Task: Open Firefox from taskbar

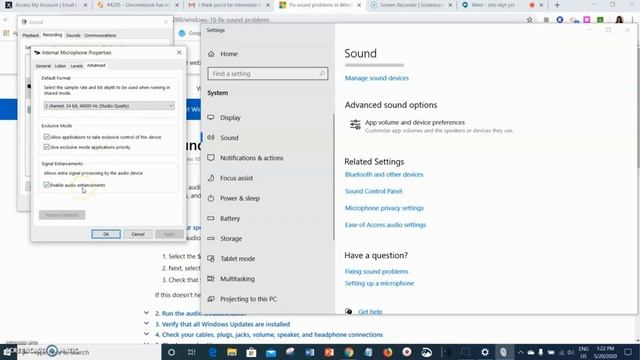Action: [x=387, y=353]
